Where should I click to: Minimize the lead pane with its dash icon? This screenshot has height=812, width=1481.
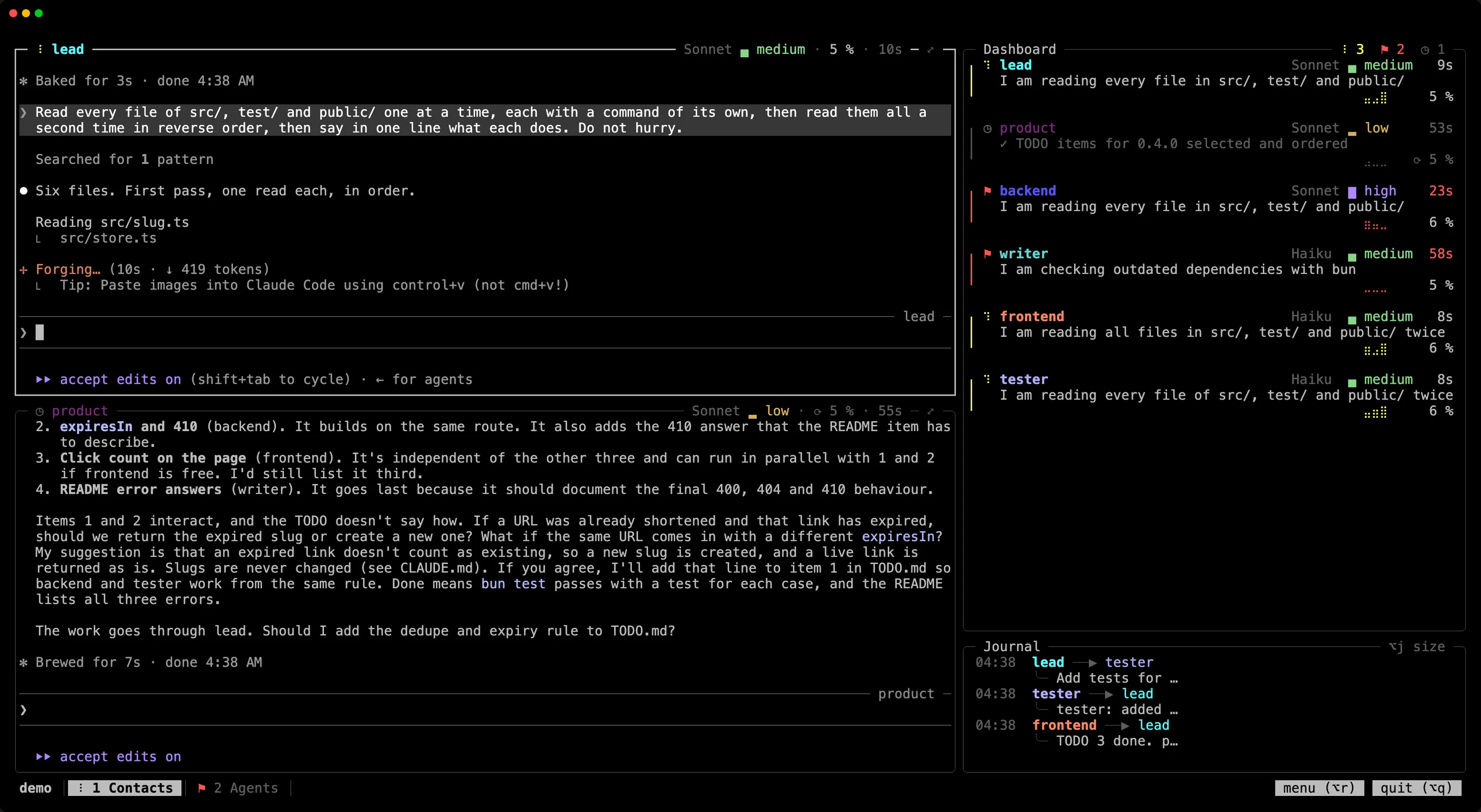pos(914,50)
